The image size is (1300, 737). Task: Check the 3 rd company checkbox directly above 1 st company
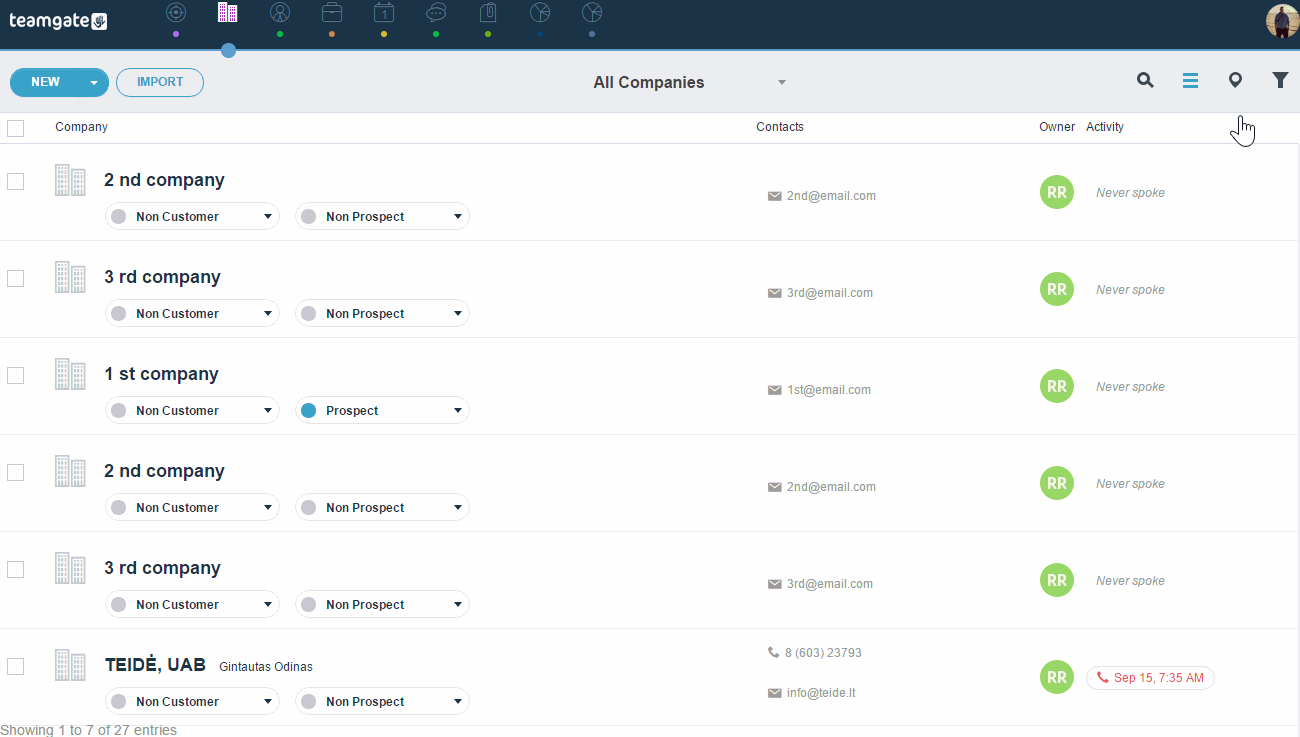[x=15, y=278]
